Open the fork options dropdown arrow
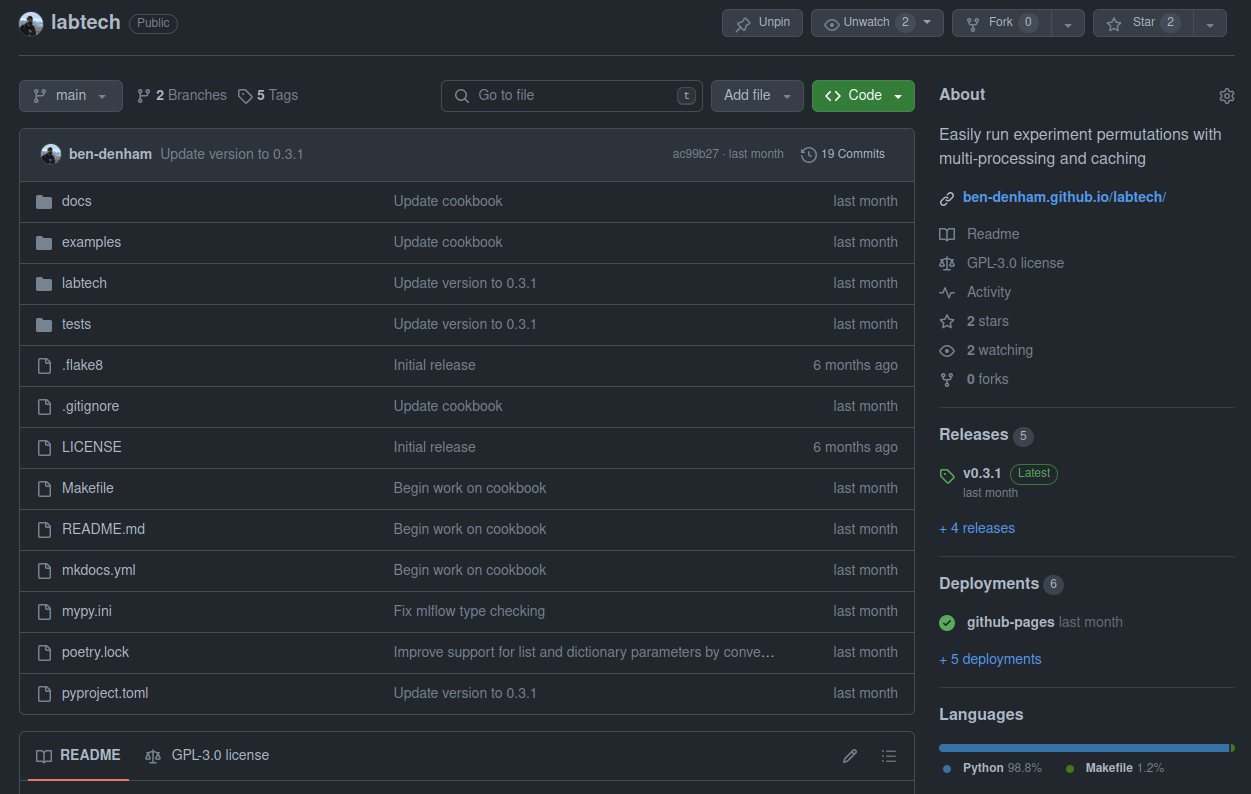The image size is (1251, 794). click(1068, 24)
